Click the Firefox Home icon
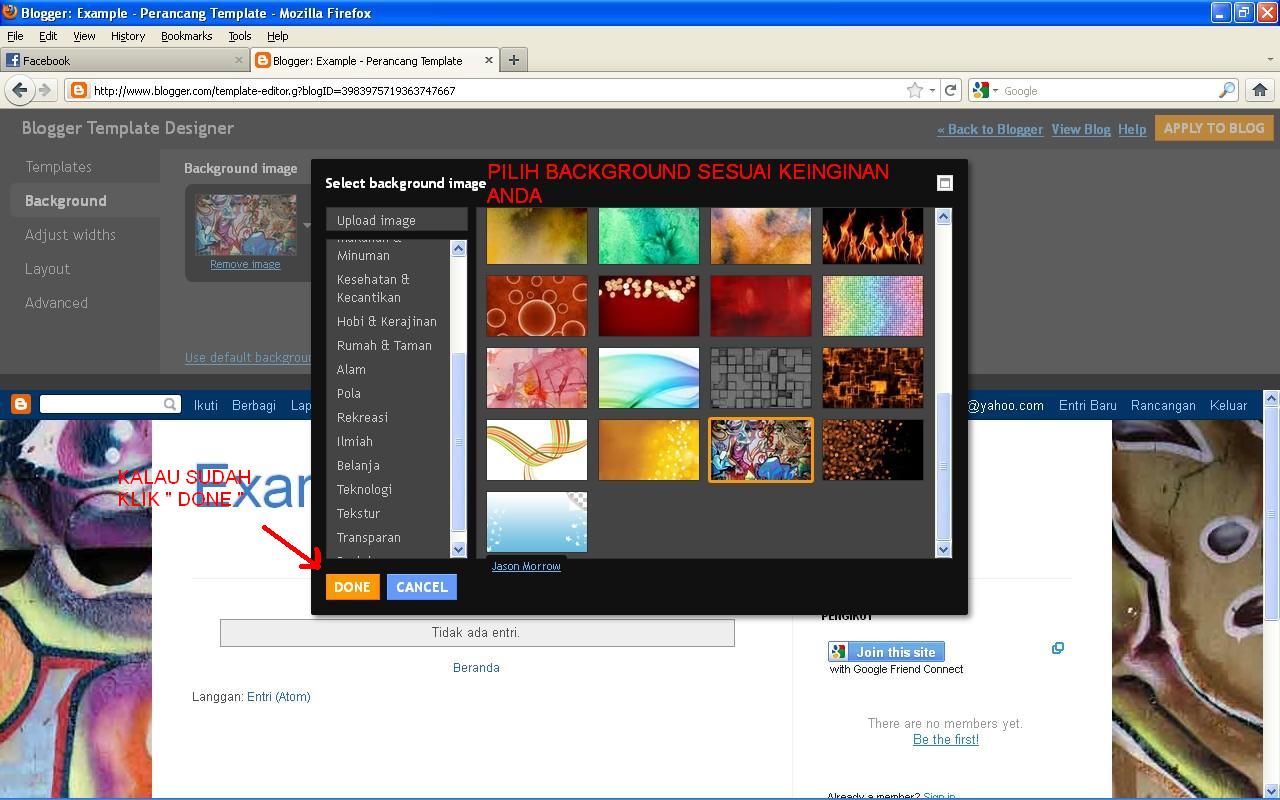This screenshot has height=800, width=1280. point(1259,90)
